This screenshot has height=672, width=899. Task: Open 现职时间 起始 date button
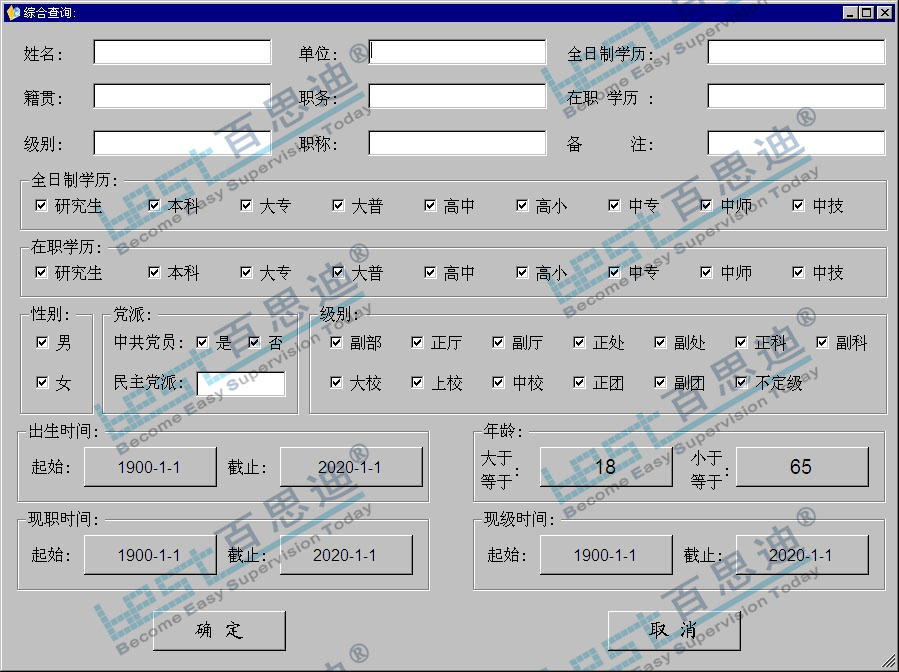[x=150, y=554]
